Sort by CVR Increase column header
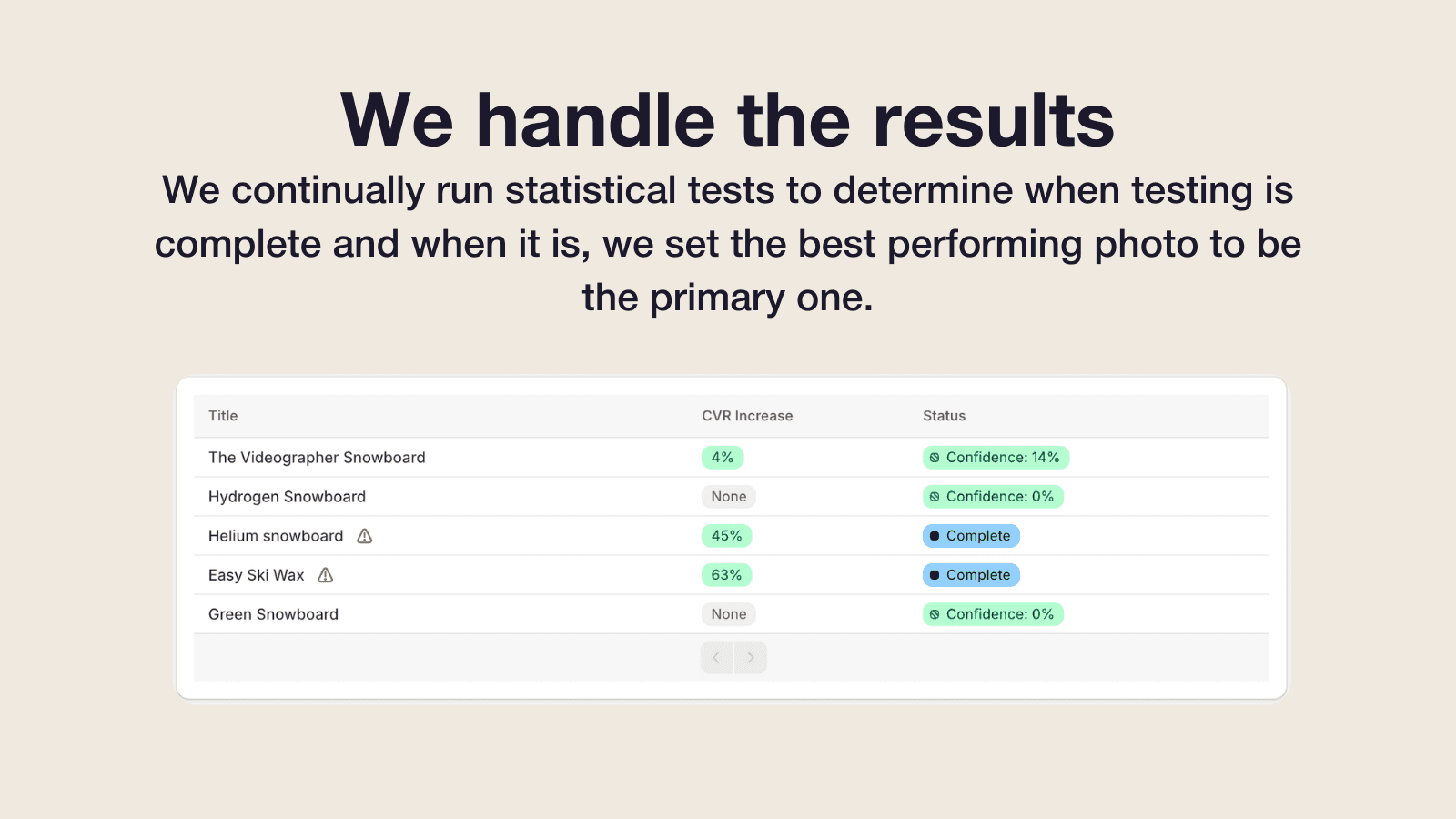1456x819 pixels. 747,416
